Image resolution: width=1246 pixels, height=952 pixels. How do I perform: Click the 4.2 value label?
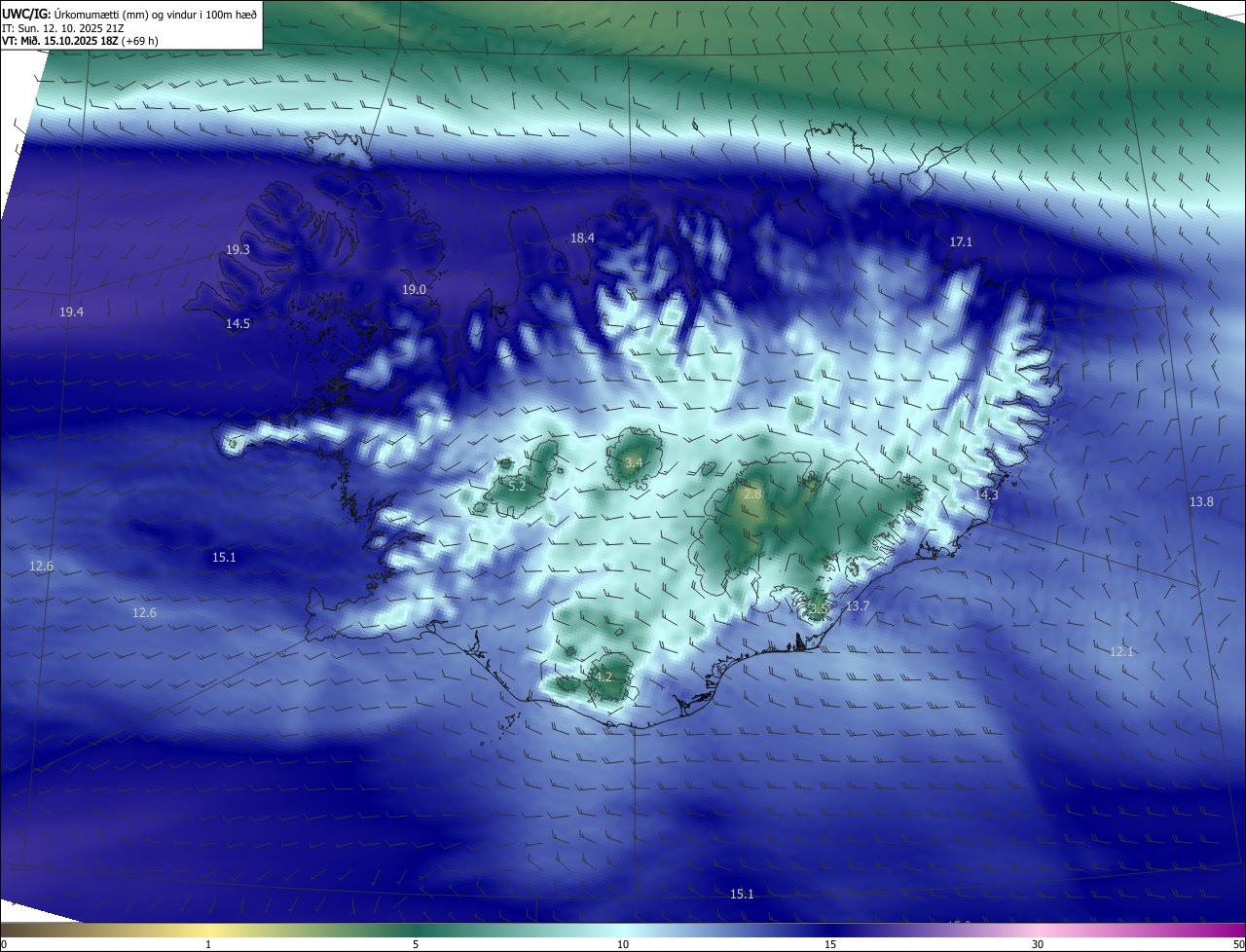[603, 677]
